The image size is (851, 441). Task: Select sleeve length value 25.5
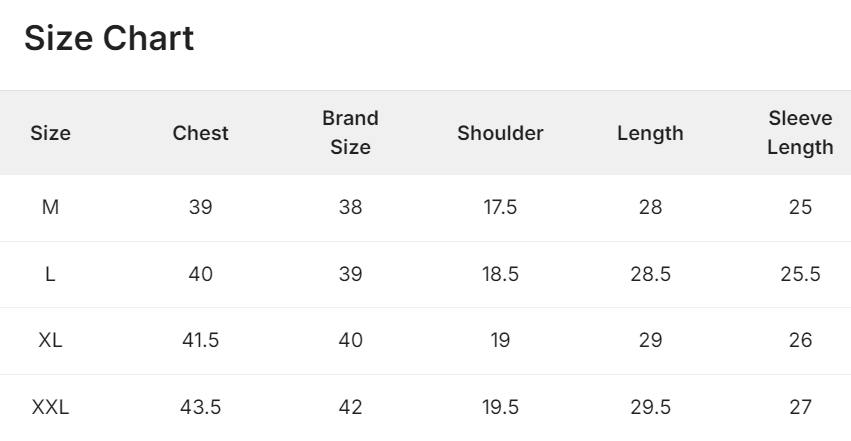[x=801, y=274]
